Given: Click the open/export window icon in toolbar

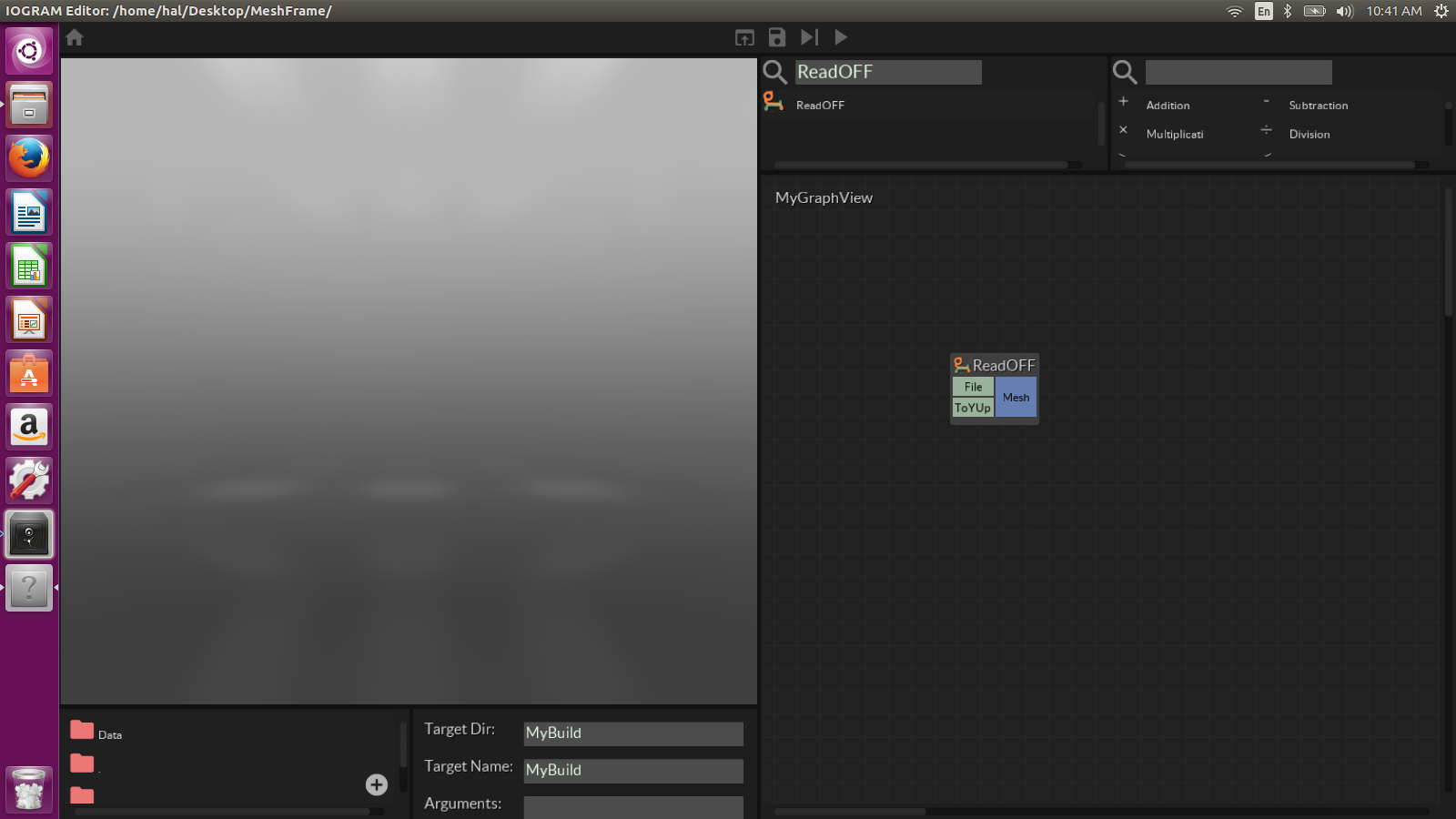Looking at the screenshot, I should coord(744,37).
